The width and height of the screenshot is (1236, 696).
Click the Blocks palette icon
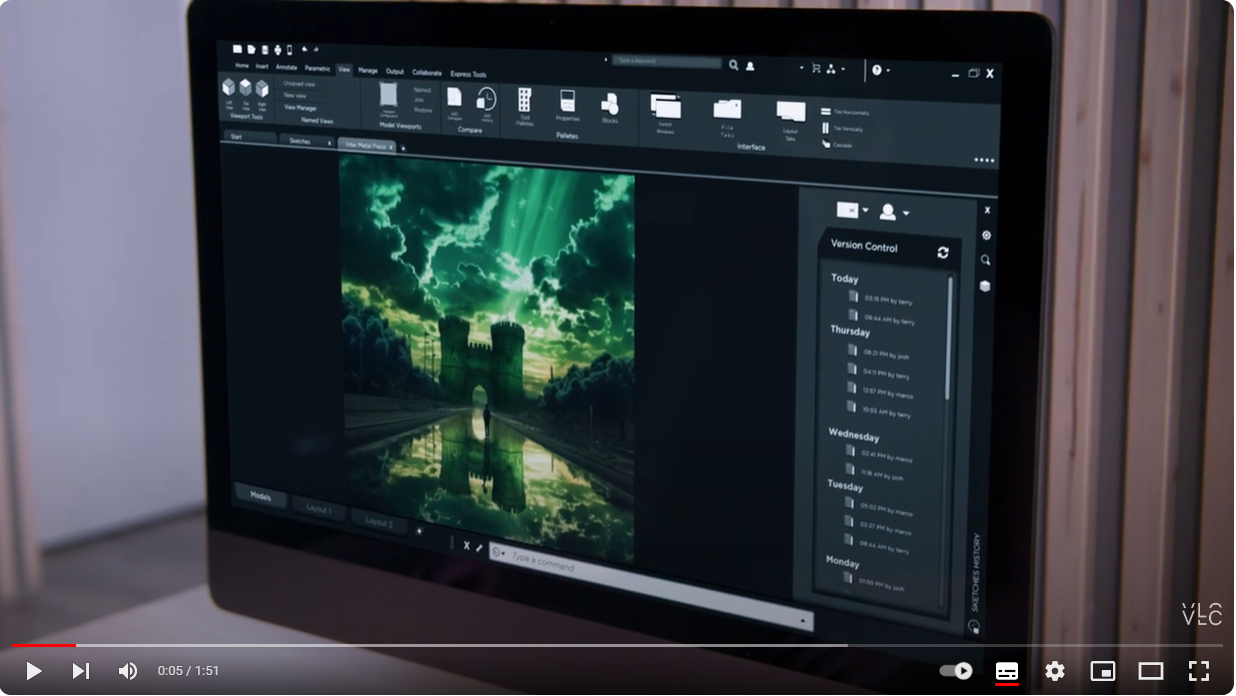click(609, 103)
